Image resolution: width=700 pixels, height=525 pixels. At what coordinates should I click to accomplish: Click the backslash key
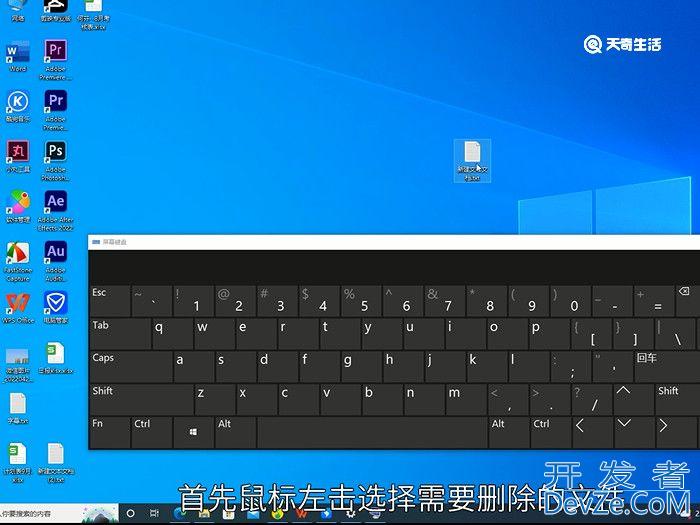(x=675, y=333)
